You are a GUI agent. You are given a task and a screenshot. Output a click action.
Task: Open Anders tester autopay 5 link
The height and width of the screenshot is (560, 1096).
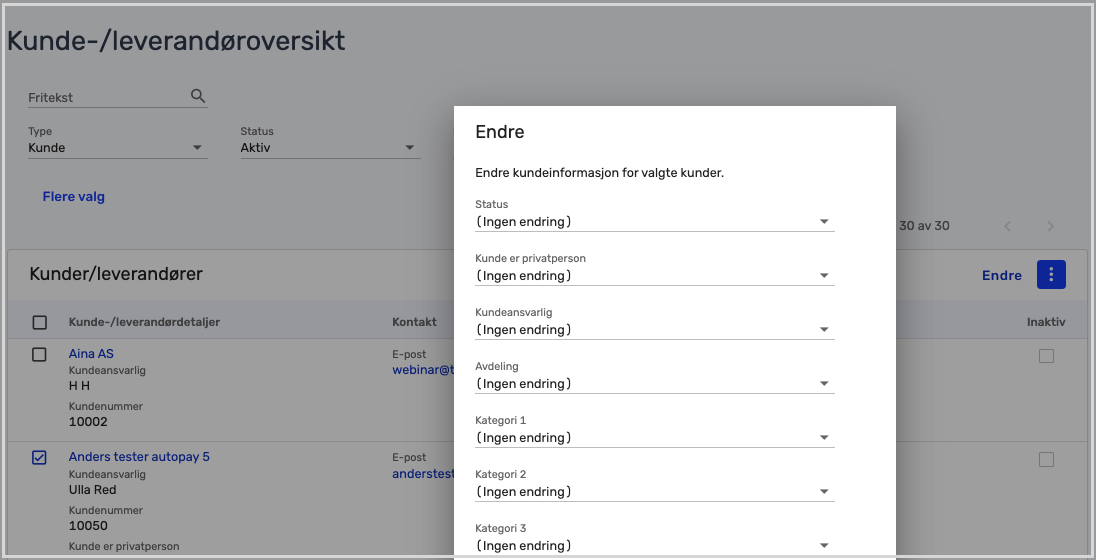pyautogui.click(x=139, y=457)
